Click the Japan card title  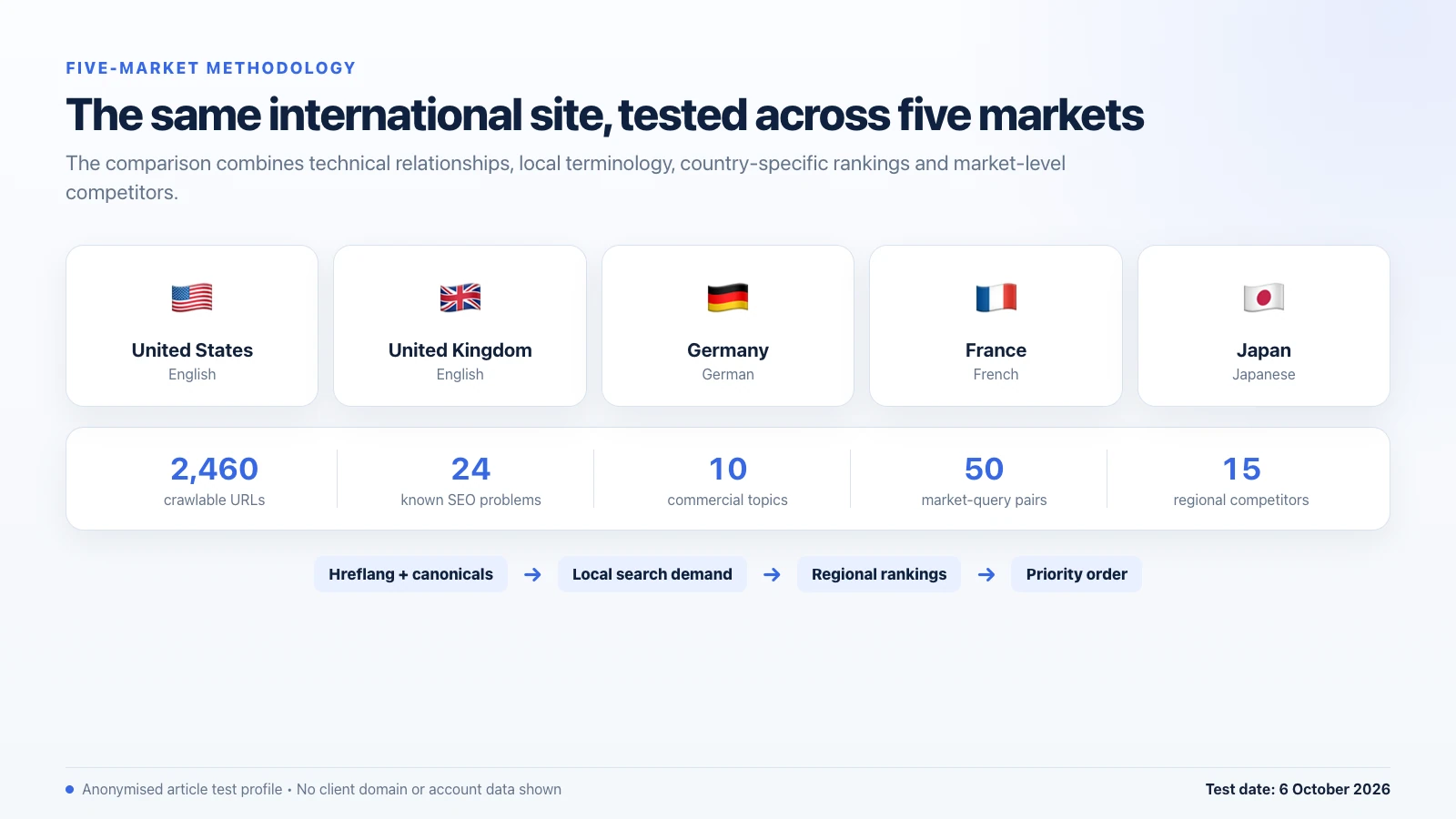click(1264, 350)
